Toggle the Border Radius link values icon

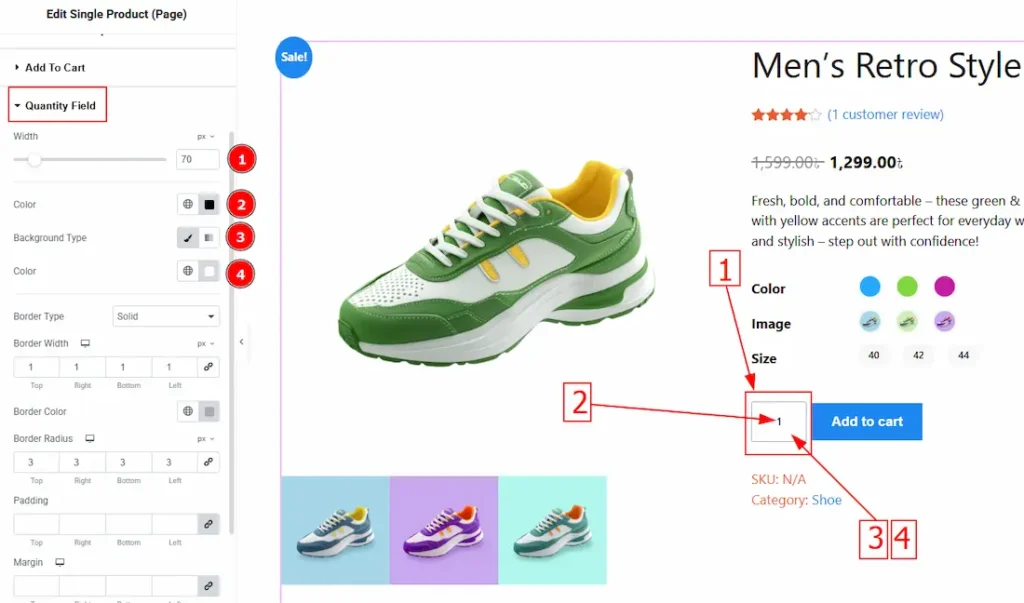coord(208,463)
